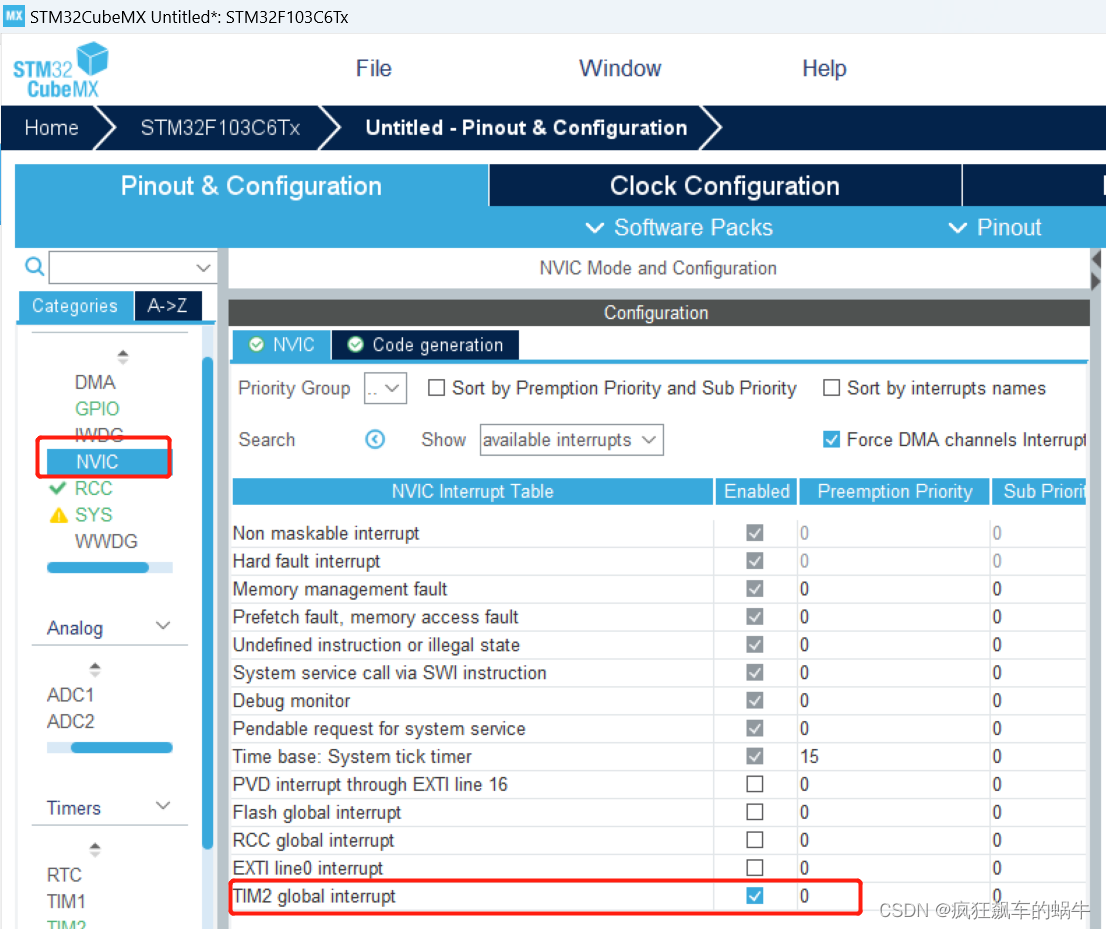Uncheck Force DMA channels Interrupts
1106x929 pixels.
[x=832, y=439]
